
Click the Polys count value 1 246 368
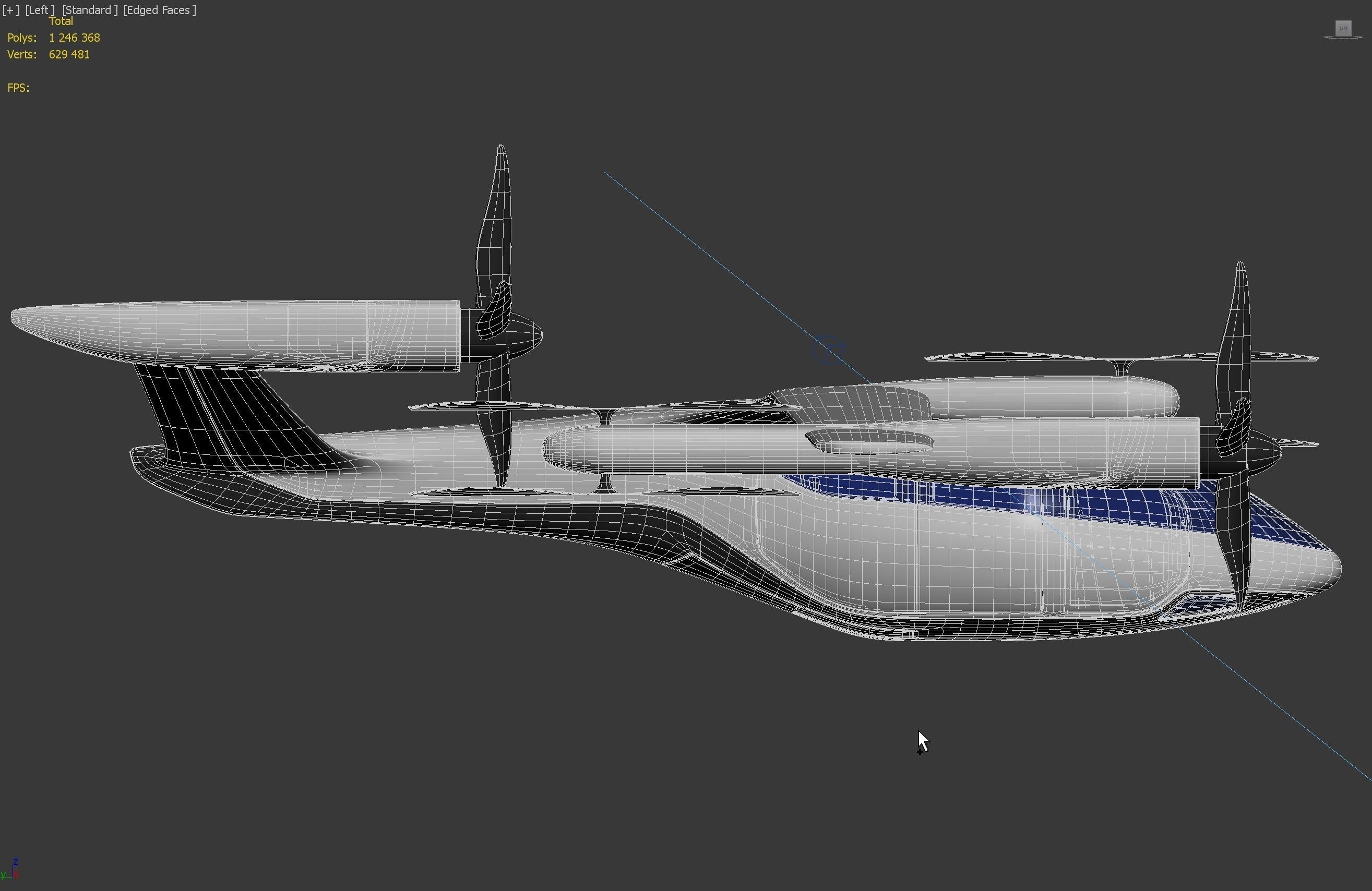74,38
